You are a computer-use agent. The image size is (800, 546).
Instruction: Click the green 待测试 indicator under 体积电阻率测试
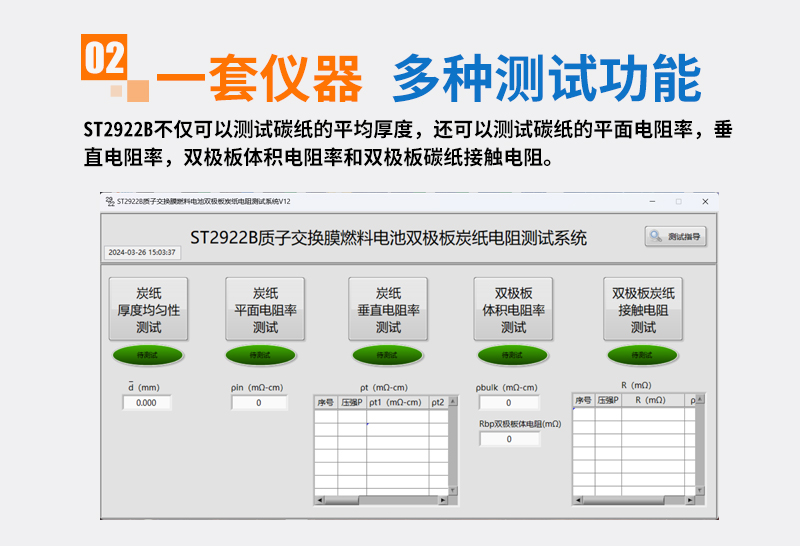(x=513, y=355)
